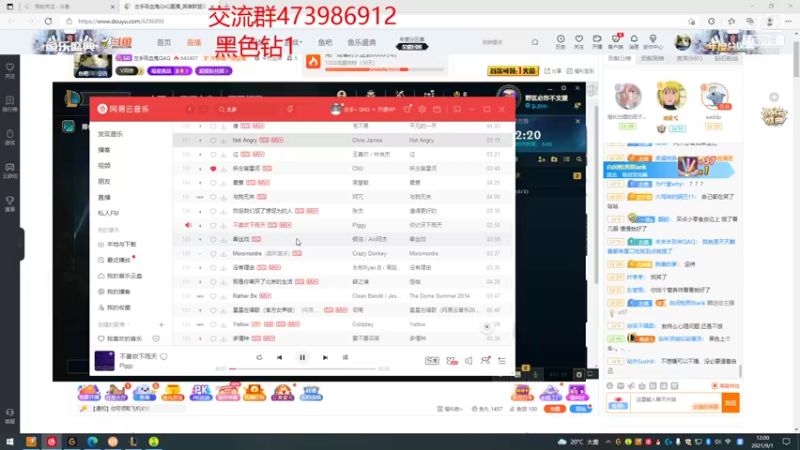The height and width of the screenshot is (450, 800).
Task: Switch NetEase Music to mini mode
Action: click(457, 109)
